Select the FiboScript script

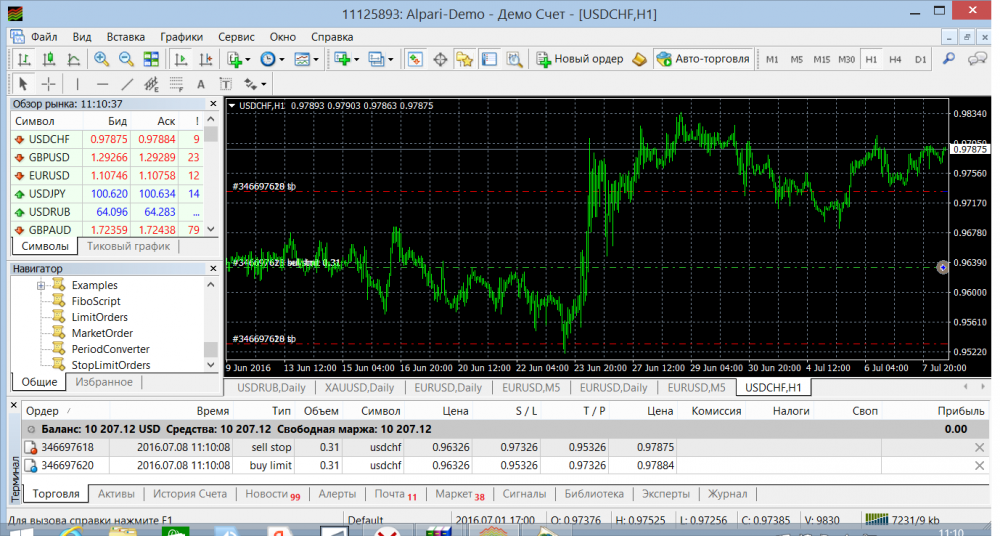[96, 301]
